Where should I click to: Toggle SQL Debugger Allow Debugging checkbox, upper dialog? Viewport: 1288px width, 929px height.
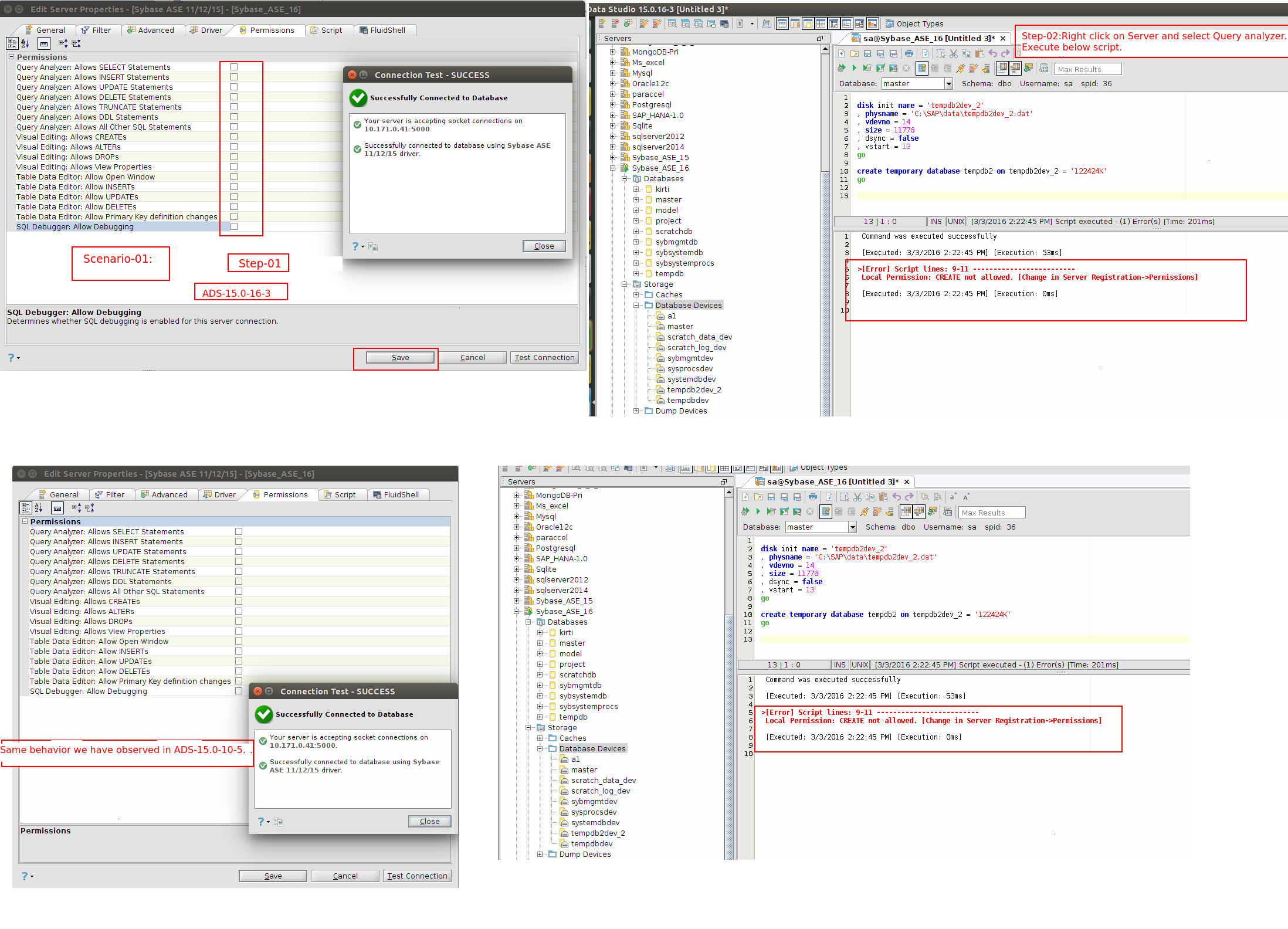tap(234, 226)
